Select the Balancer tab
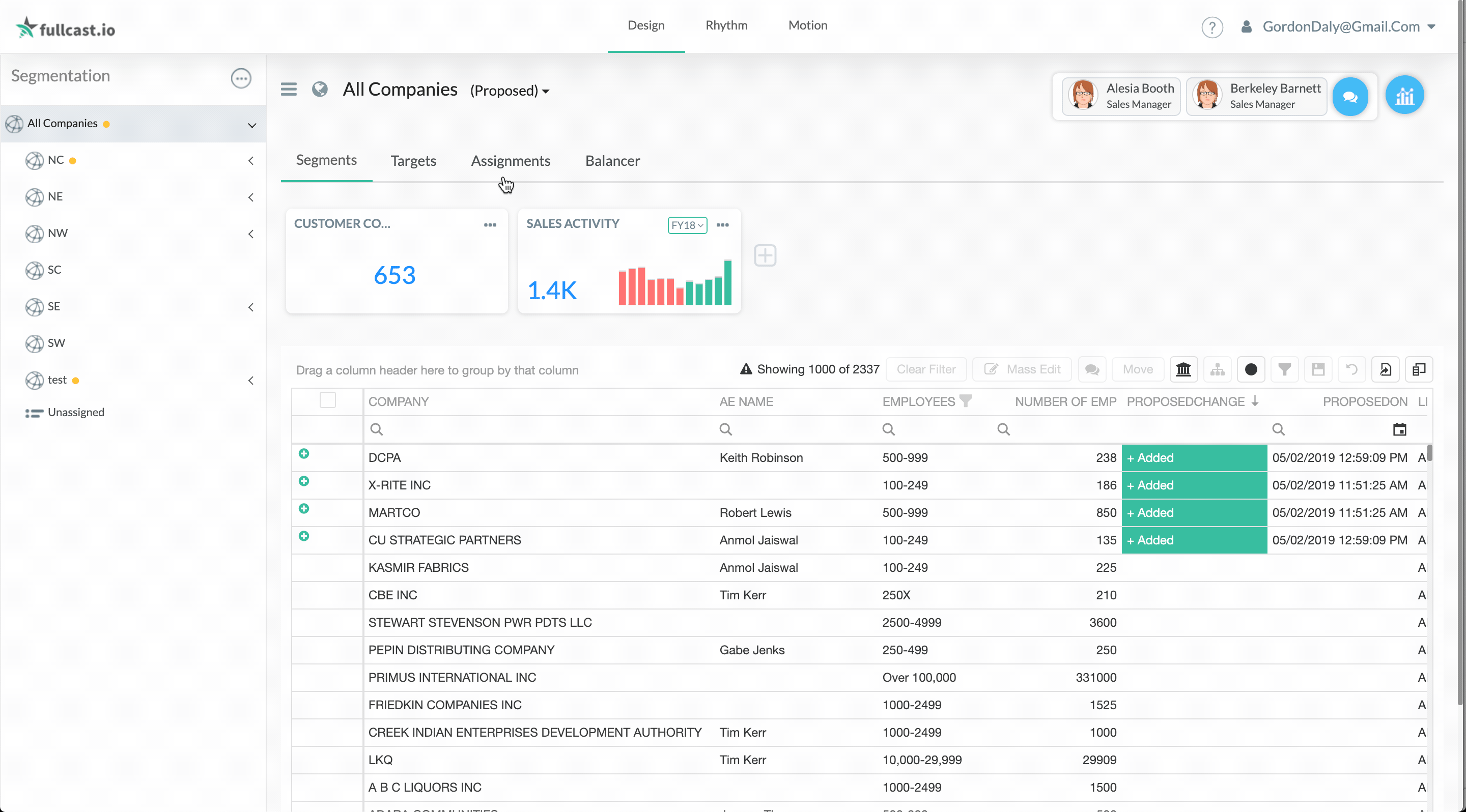The height and width of the screenshot is (812, 1466). 612,161
